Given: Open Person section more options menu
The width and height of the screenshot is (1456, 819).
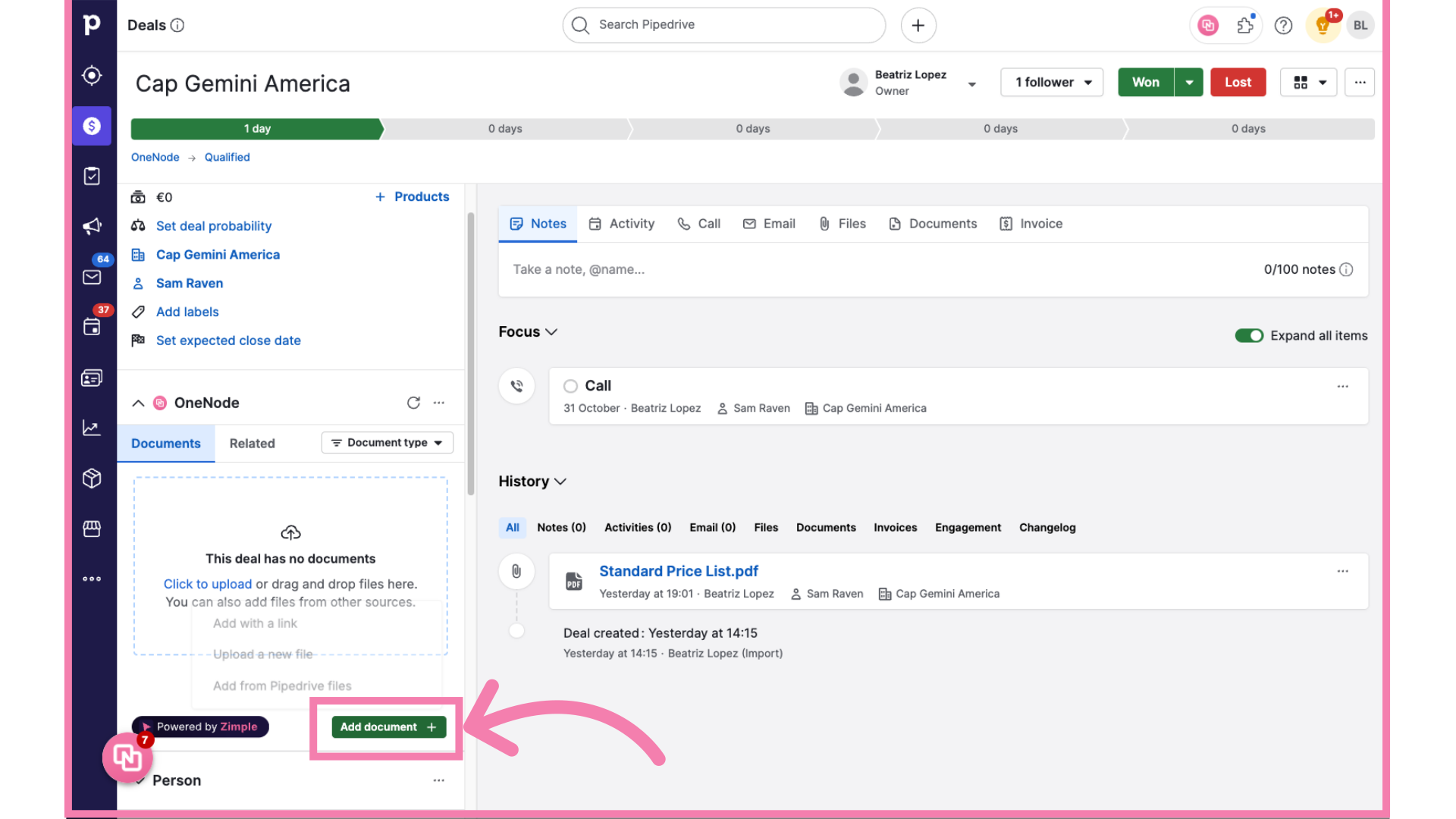Looking at the screenshot, I should pos(439,780).
